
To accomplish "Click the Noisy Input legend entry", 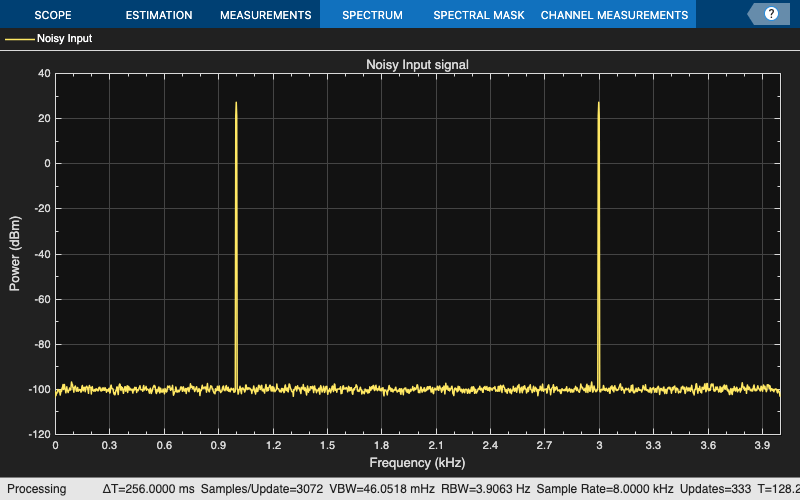I will pos(48,38).
